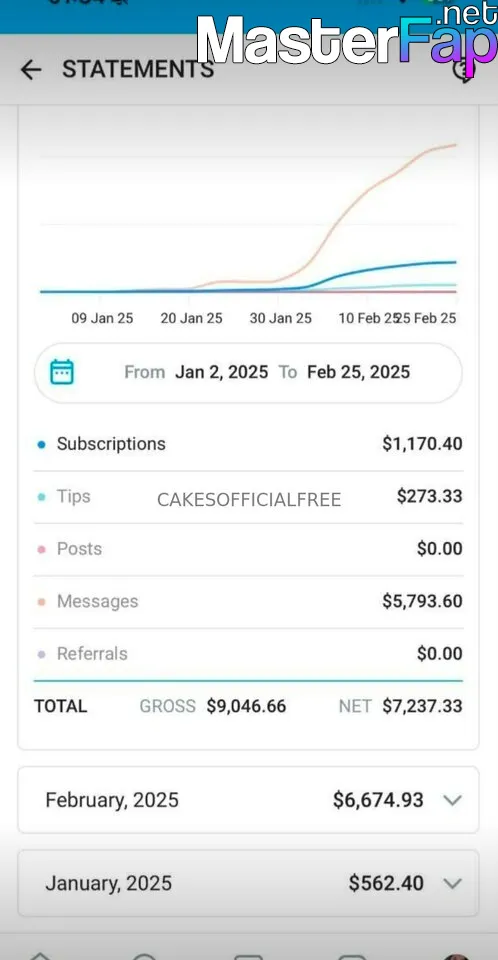The image size is (498, 960).
Task: Tap the second icon in the bottom navigation bar
Action: 145,956
